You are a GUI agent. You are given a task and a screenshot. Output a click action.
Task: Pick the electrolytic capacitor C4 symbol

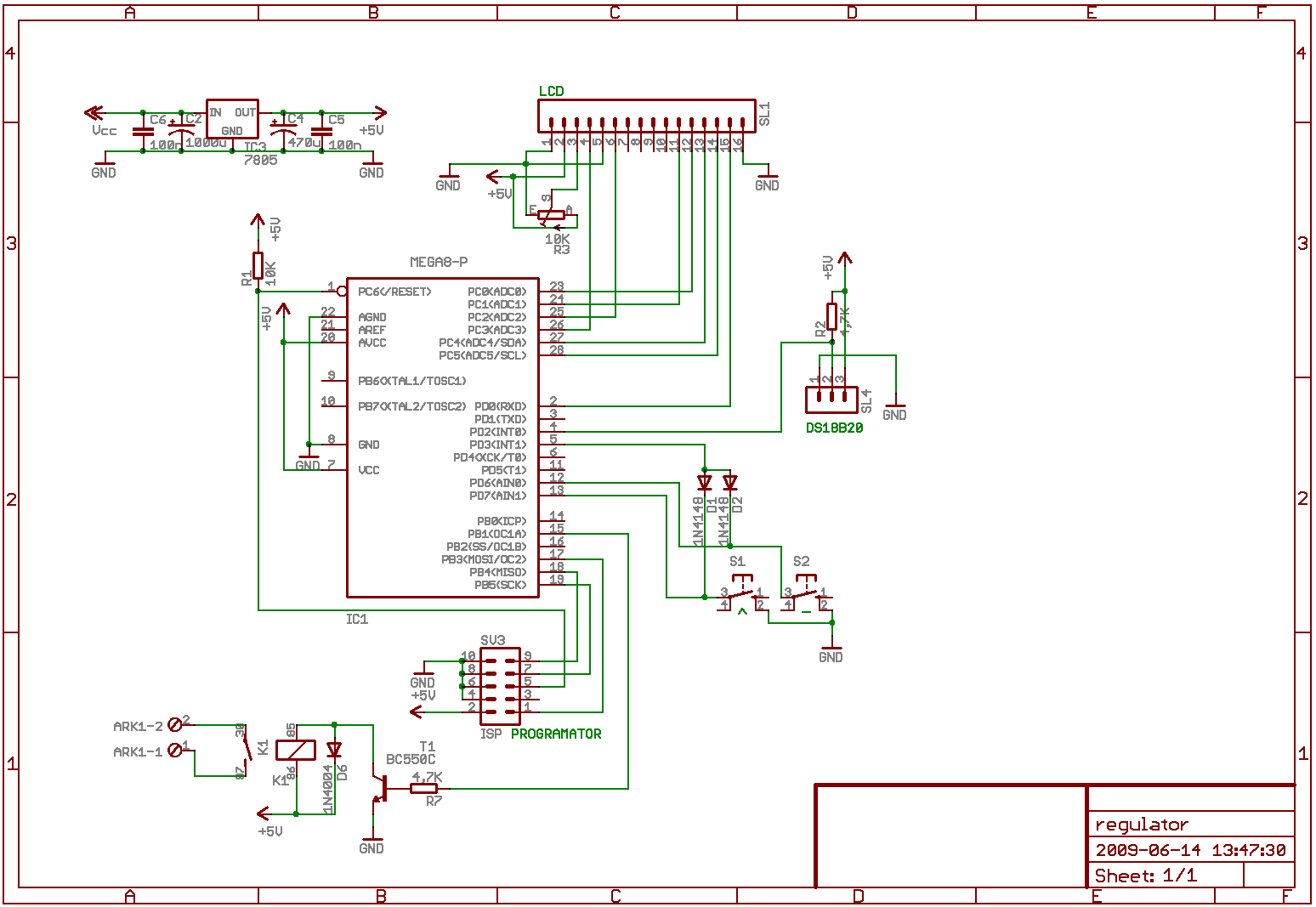(x=283, y=128)
